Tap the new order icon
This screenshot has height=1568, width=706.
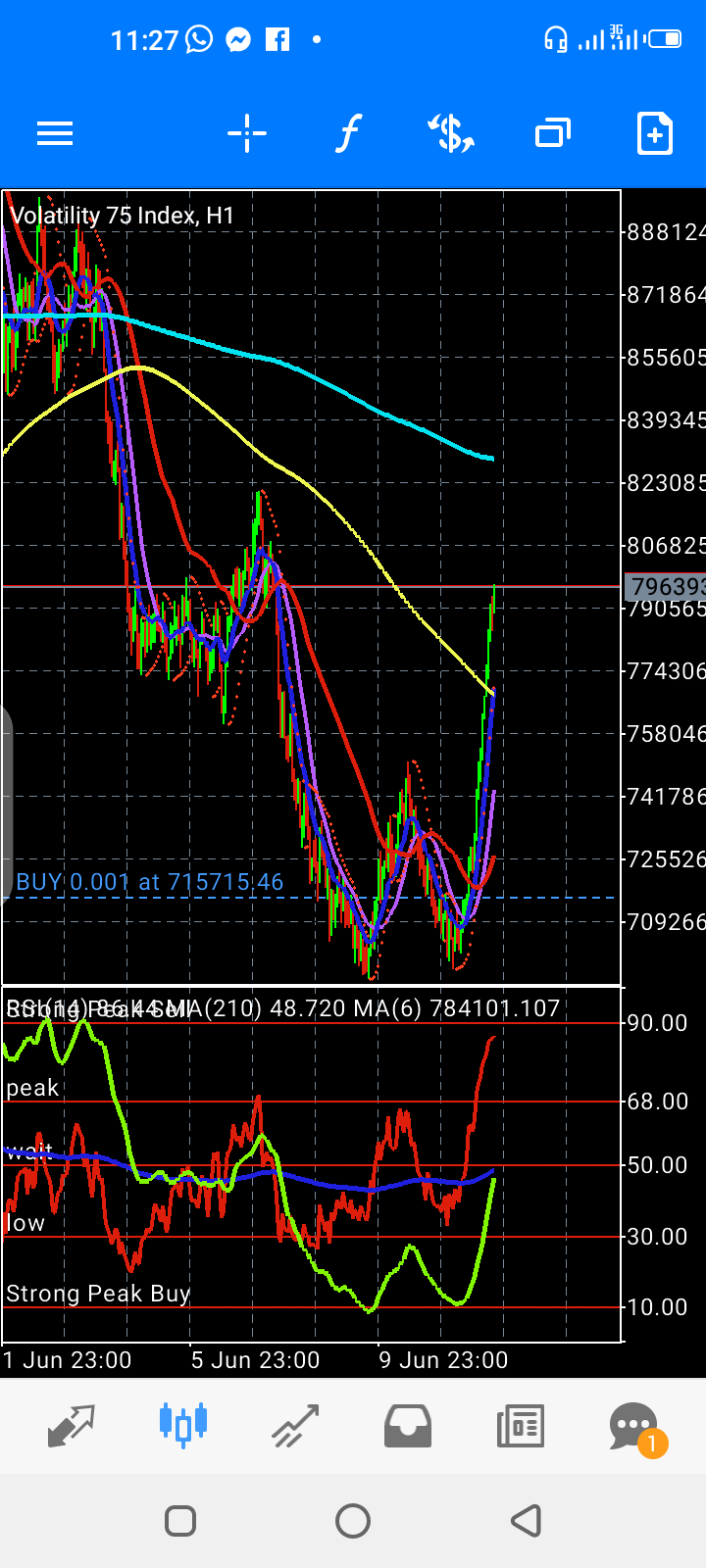(x=654, y=133)
